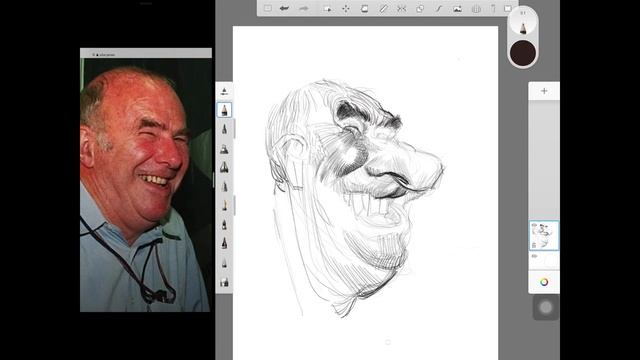Tap the round puck toggle button

tap(546, 307)
